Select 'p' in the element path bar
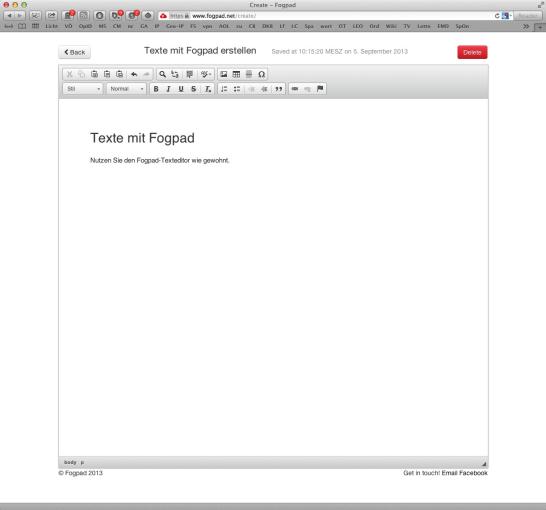This screenshot has width=546, height=510. [82, 462]
